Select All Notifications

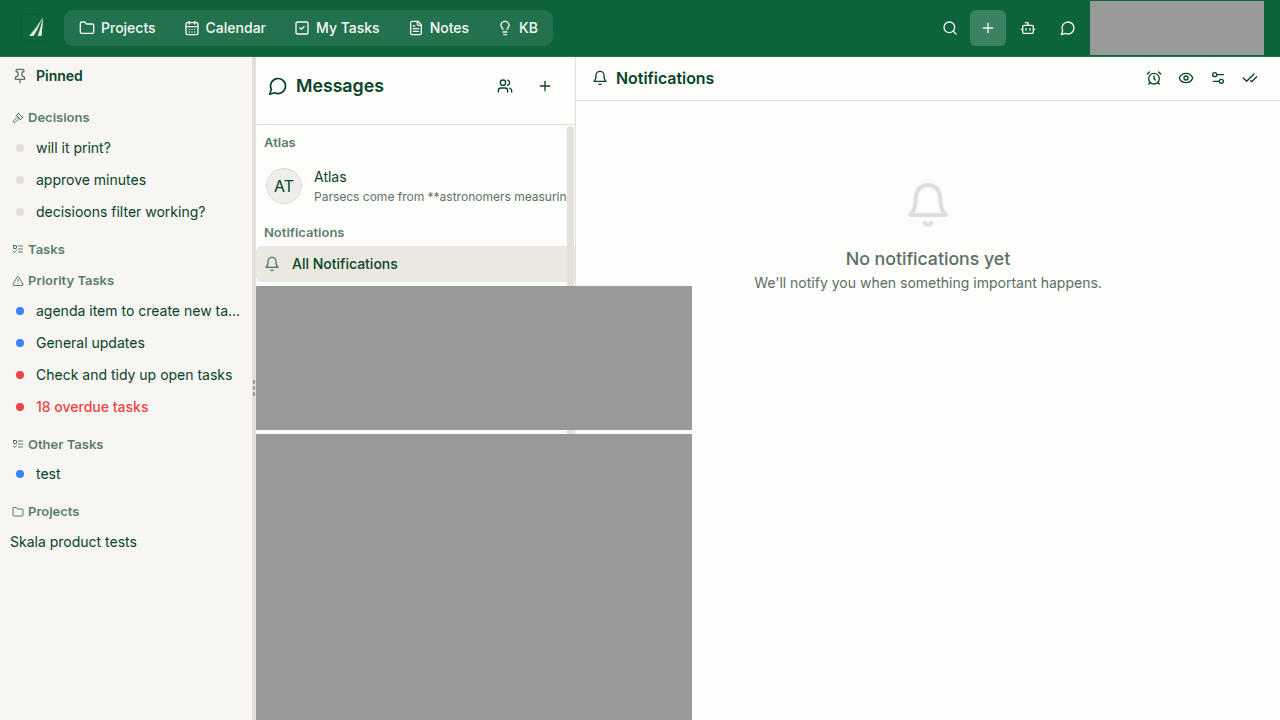[x=412, y=264]
